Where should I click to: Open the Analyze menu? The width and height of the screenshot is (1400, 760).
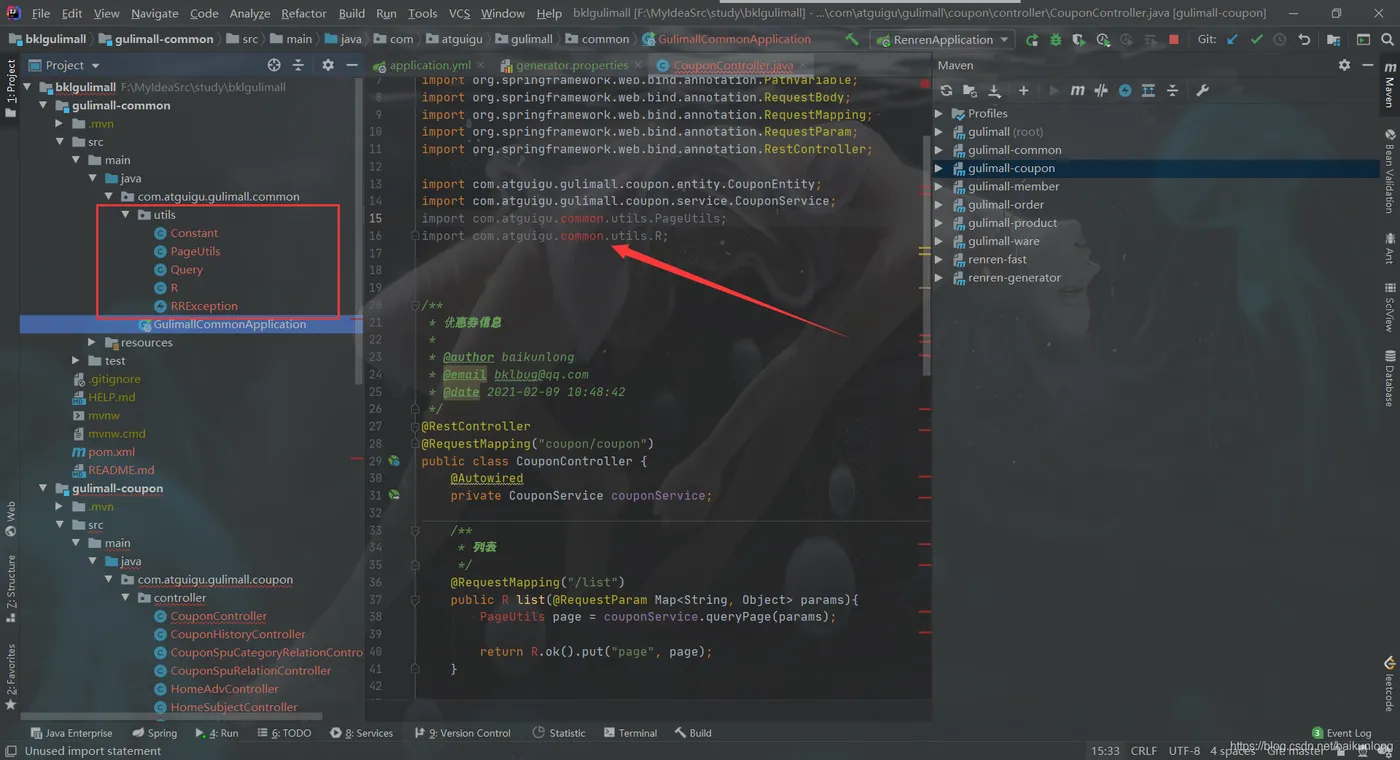tap(249, 13)
